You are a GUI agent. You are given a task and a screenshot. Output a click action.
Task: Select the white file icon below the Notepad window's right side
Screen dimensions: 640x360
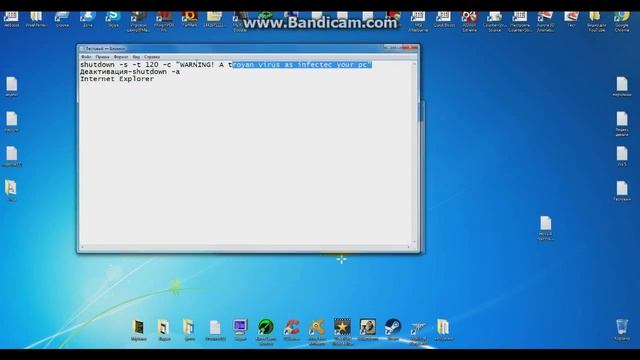coord(546,228)
